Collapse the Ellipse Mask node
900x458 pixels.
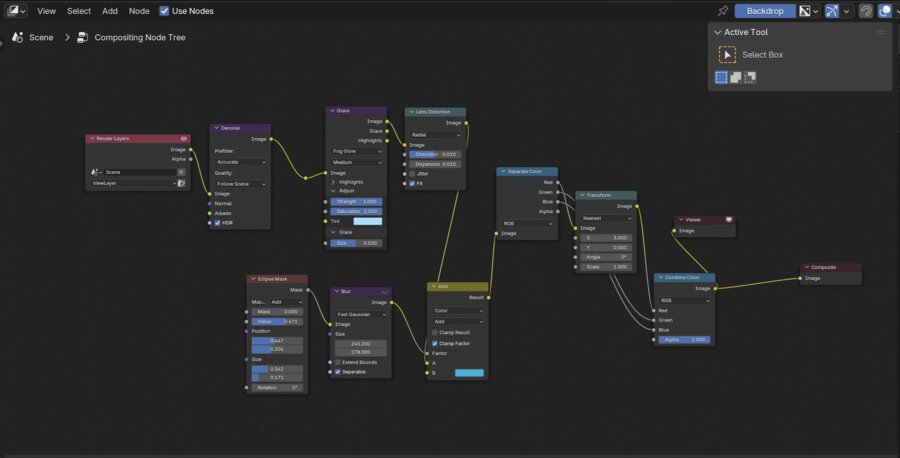point(253,279)
